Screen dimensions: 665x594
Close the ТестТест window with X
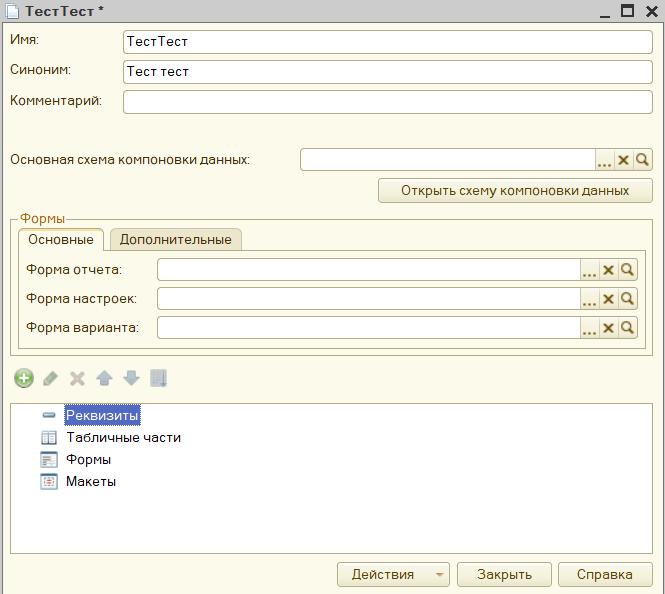click(652, 11)
